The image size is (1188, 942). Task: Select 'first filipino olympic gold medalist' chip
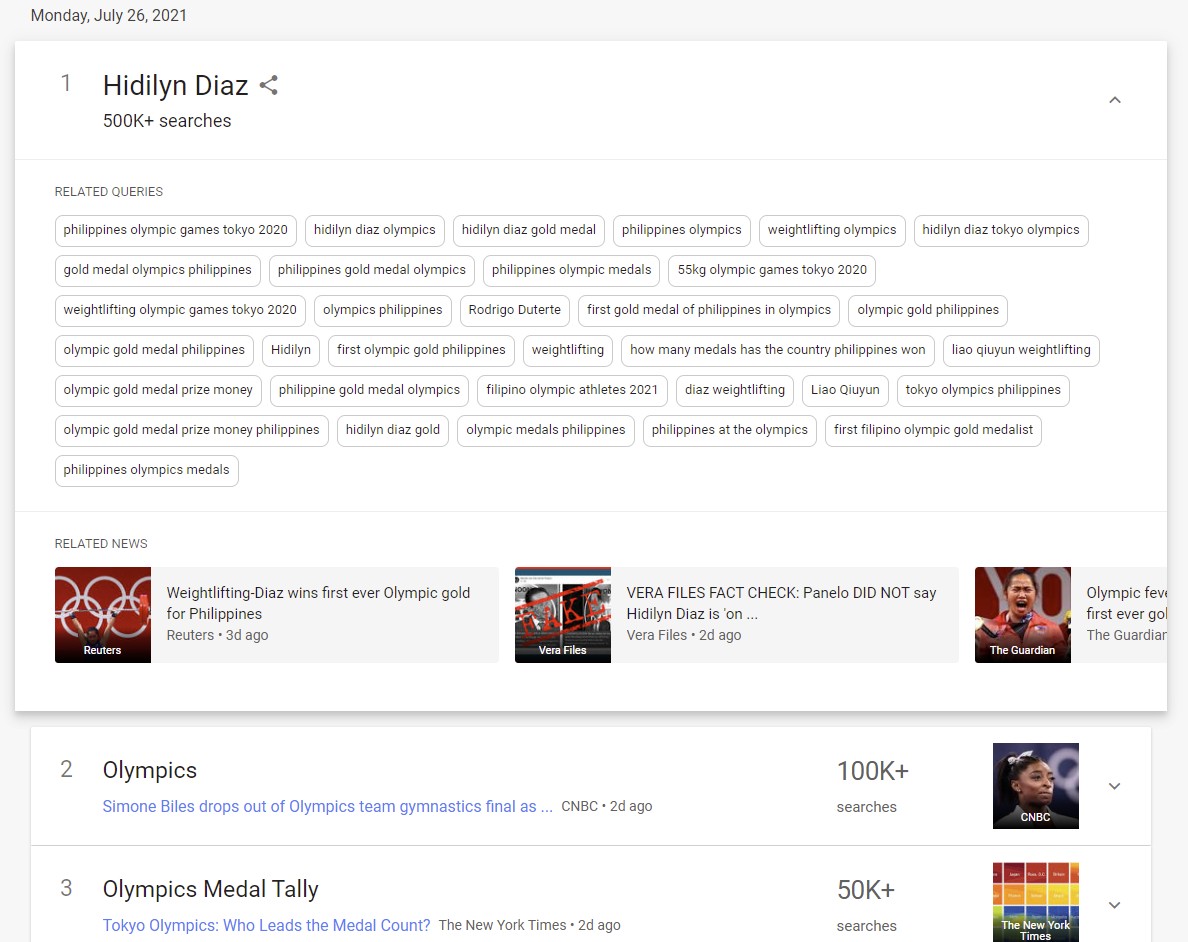tap(933, 431)
